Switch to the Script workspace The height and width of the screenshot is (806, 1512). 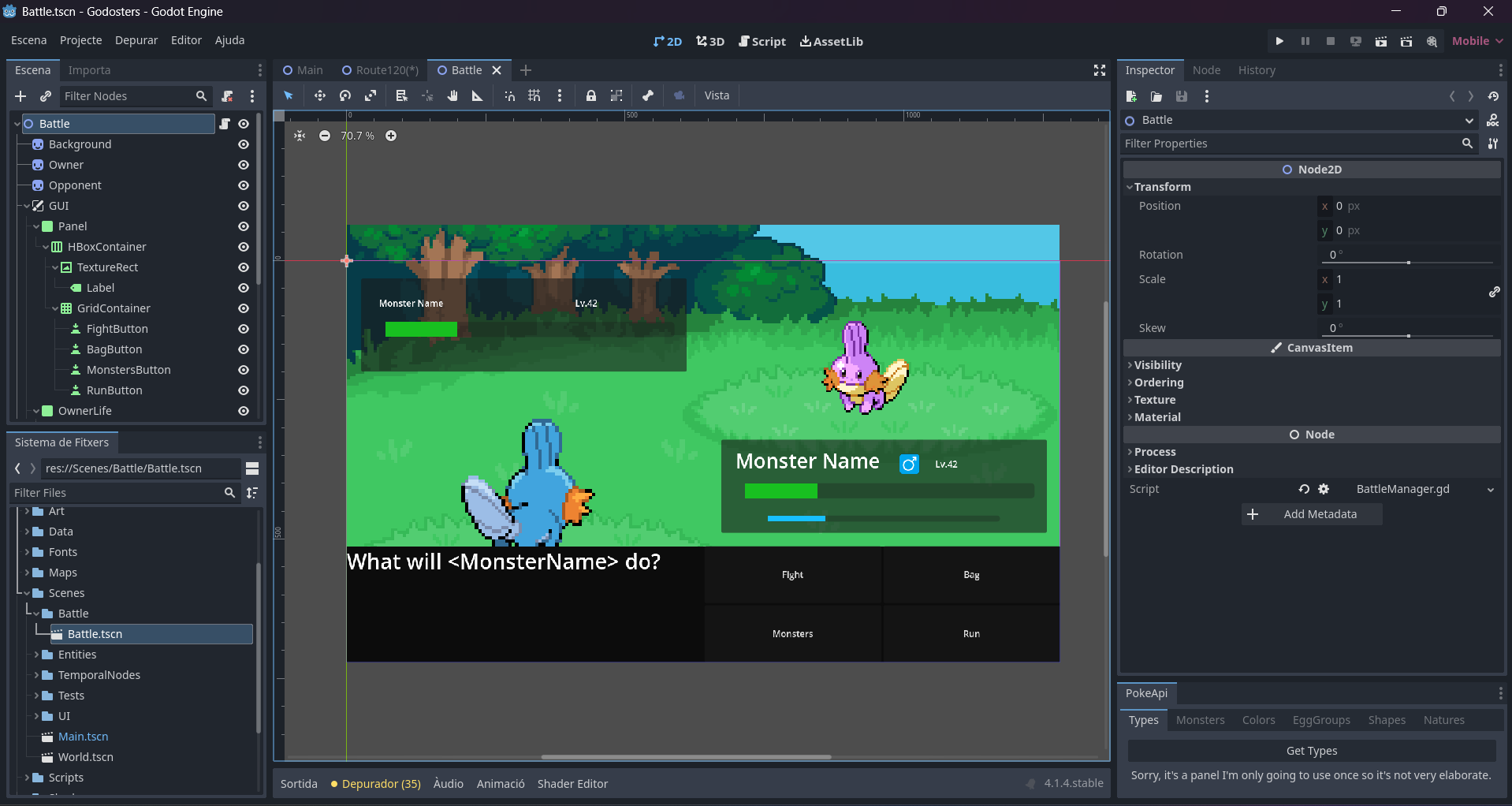pyautogui.click(x=762, y=41)
